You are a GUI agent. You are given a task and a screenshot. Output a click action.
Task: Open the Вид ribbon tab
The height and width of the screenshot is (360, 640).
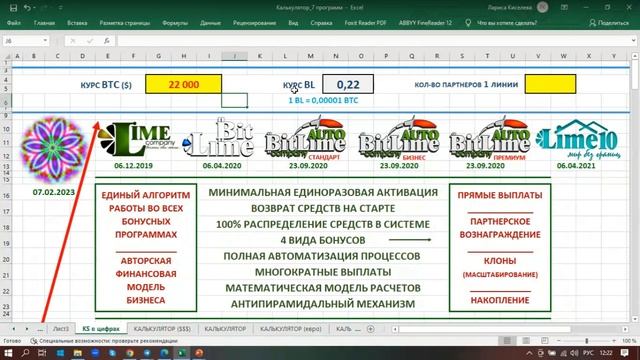click(x=293, y=23)
